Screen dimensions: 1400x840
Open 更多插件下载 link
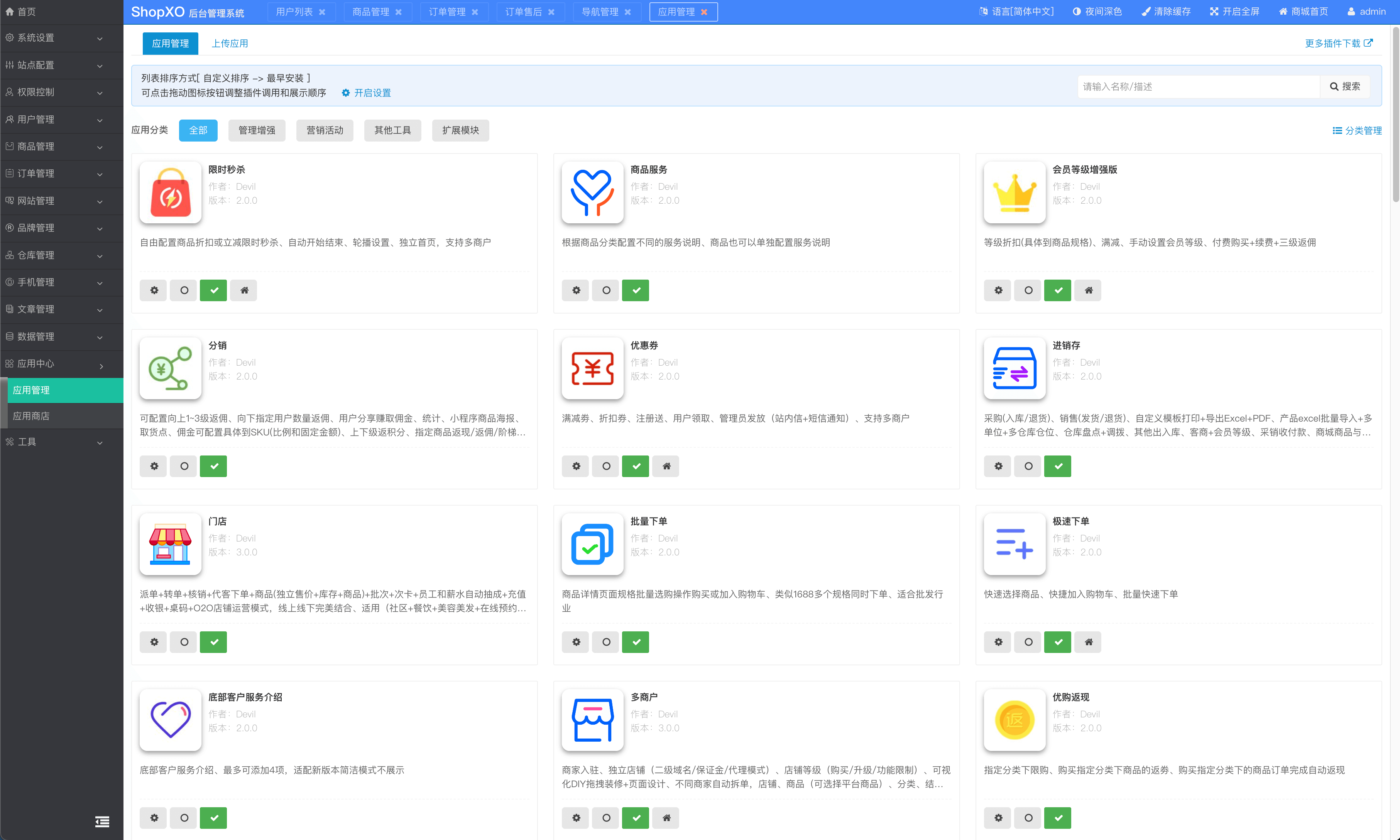coord(1338,44)
